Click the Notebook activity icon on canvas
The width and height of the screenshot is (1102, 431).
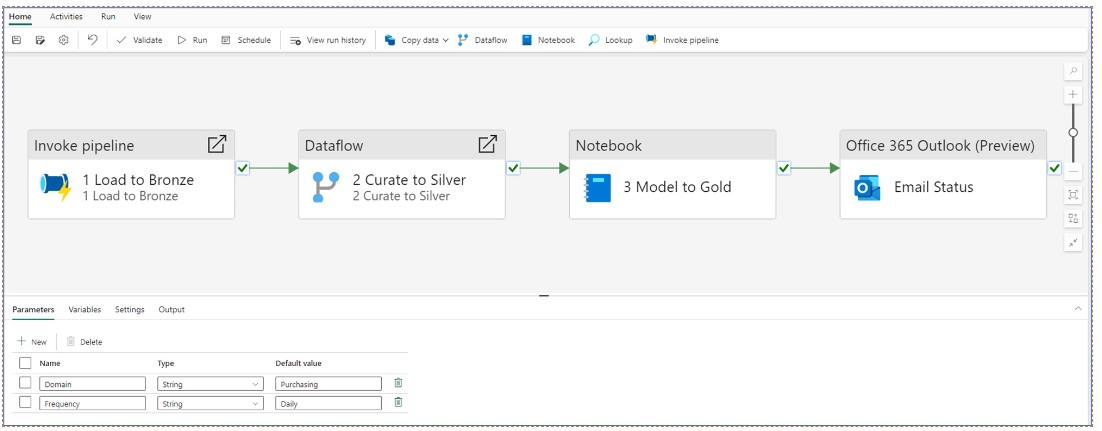(x=597, y=188)
